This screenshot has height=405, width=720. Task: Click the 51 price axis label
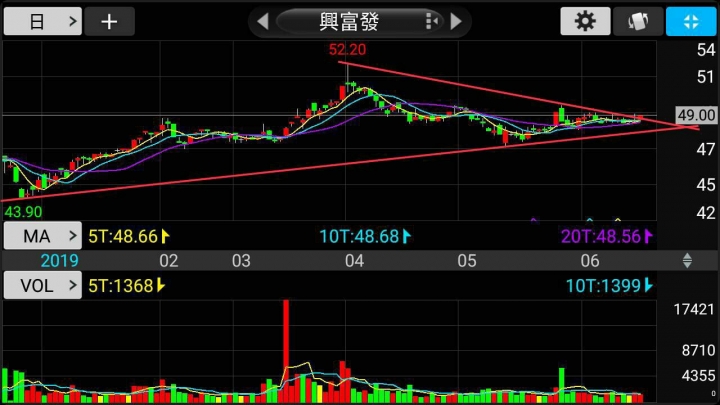(706, 77)
